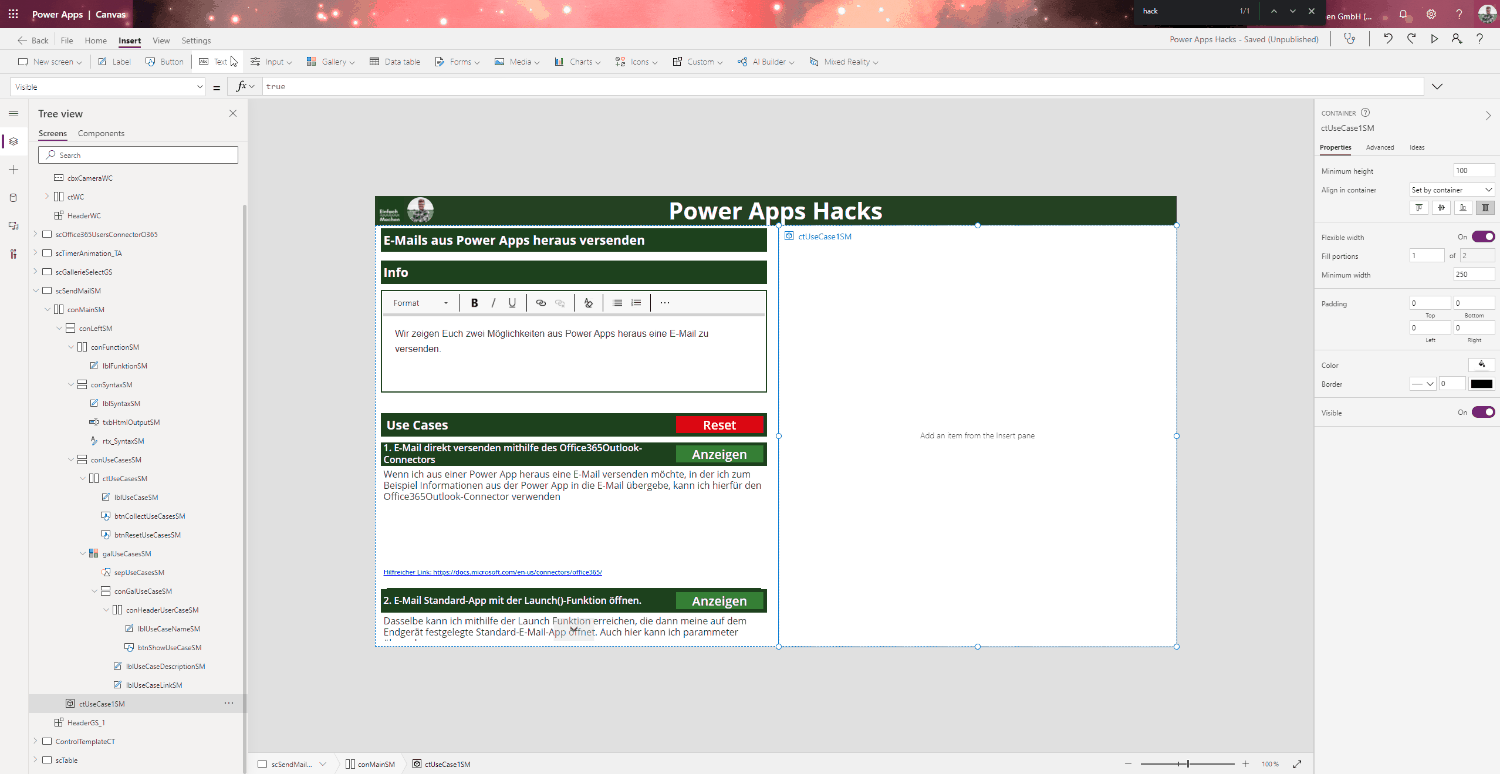The image size is (1500, 774).
Task: Insert a Button control from the ribbon
Action: point(165,62)
